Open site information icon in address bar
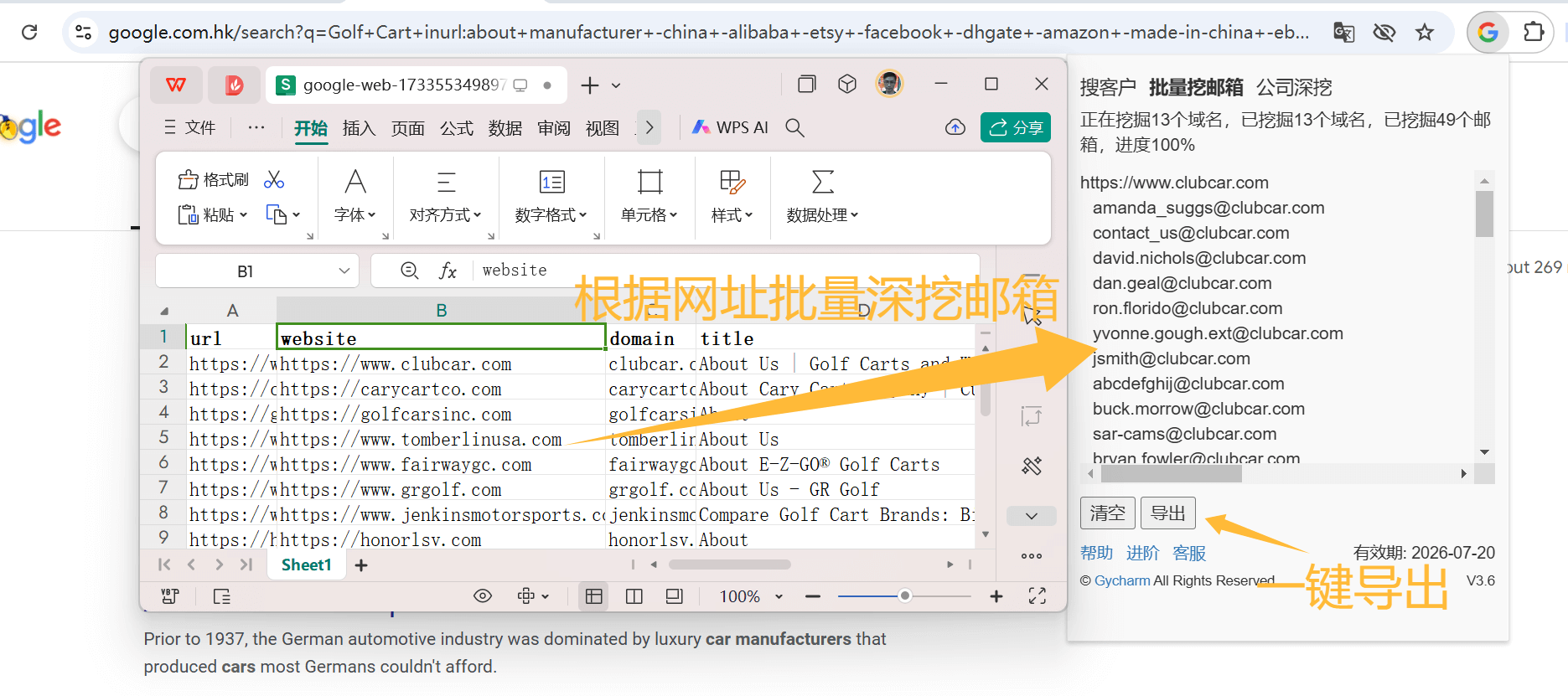 (83, 32)
